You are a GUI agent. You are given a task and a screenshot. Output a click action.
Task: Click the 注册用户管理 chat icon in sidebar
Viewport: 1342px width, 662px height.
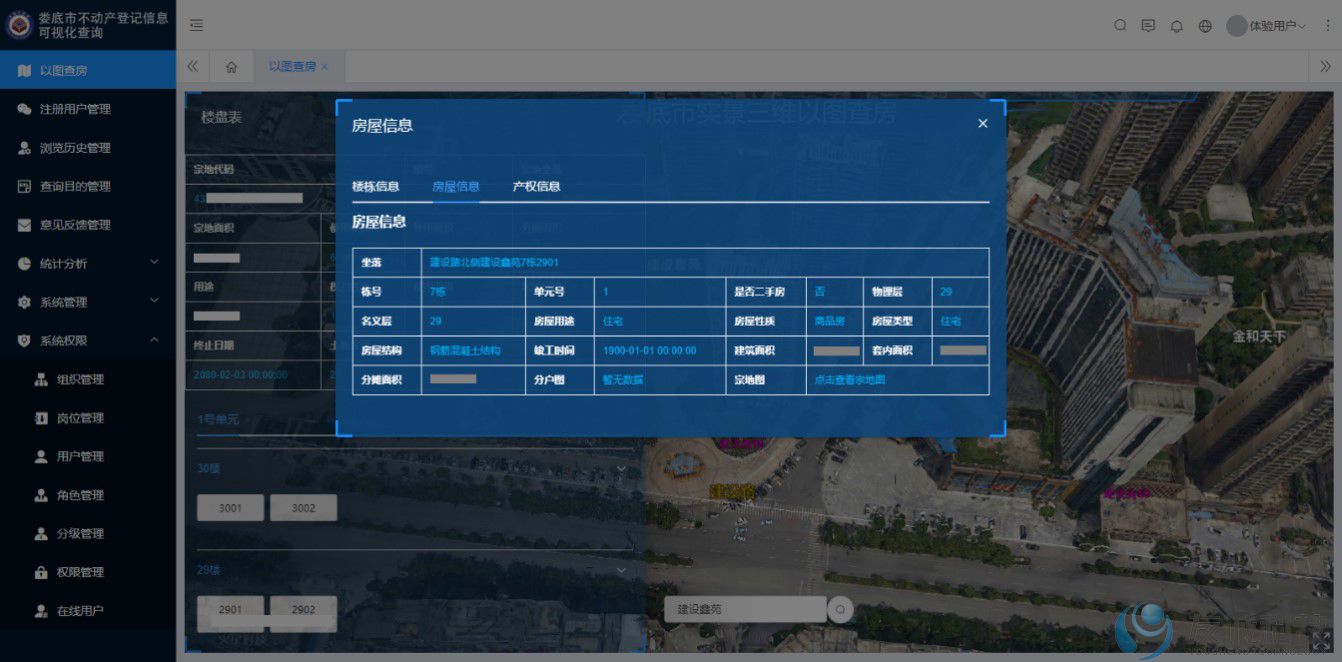point(24,109)
